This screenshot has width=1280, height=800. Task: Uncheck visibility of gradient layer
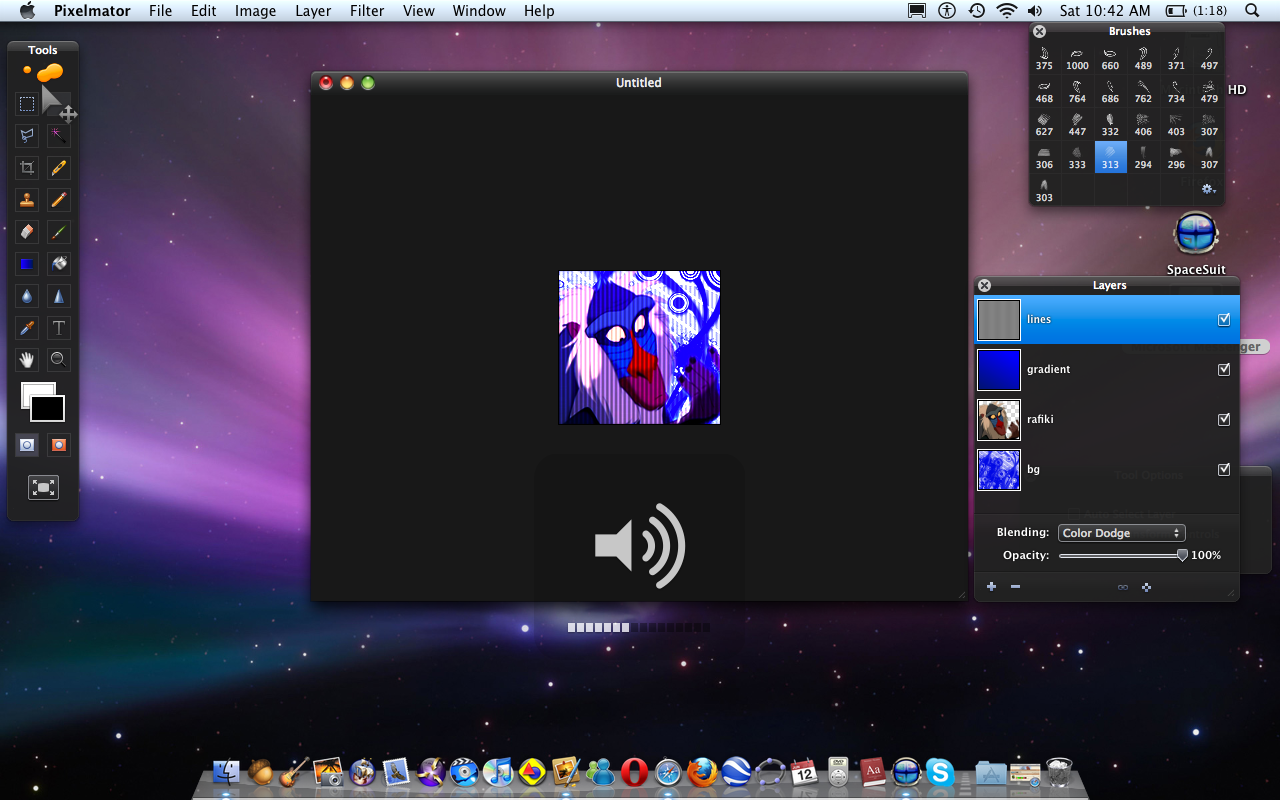(1224, 370)
